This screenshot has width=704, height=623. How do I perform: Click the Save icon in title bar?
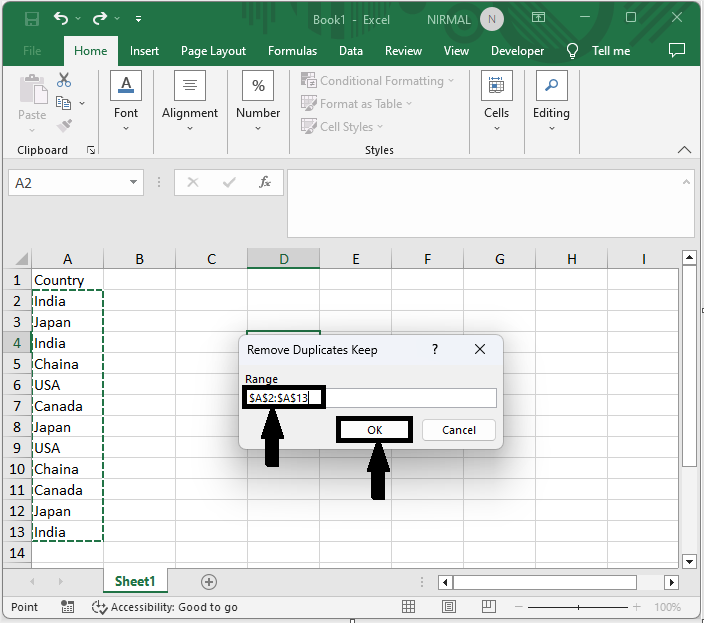[32, 19]
